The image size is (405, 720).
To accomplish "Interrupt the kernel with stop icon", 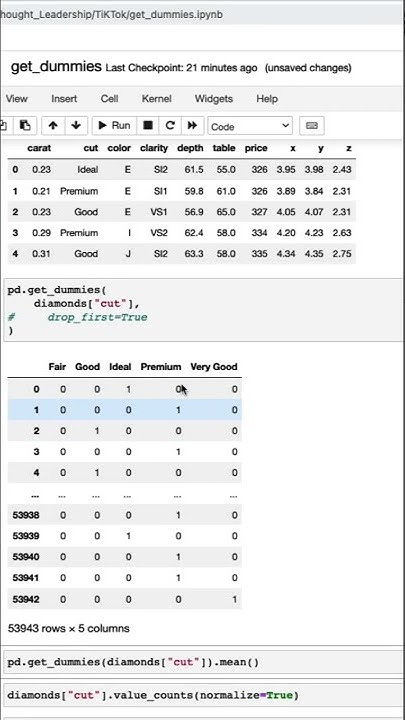I will (148, 125).
